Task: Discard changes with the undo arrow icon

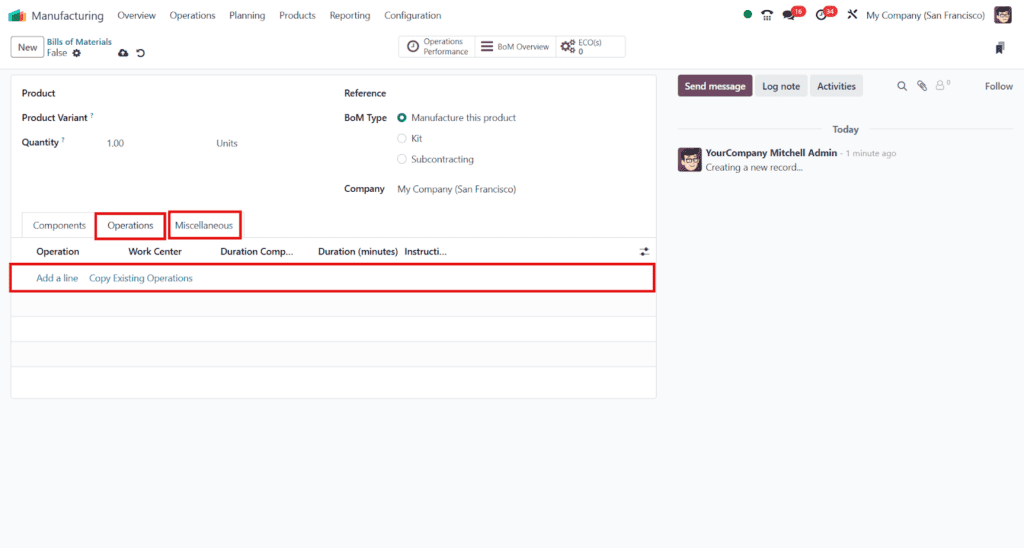Action: 140,53
